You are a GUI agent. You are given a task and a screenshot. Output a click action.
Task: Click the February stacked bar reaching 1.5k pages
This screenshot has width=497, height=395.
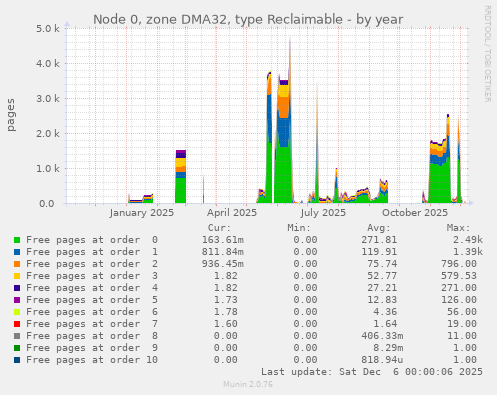[181, 177]
